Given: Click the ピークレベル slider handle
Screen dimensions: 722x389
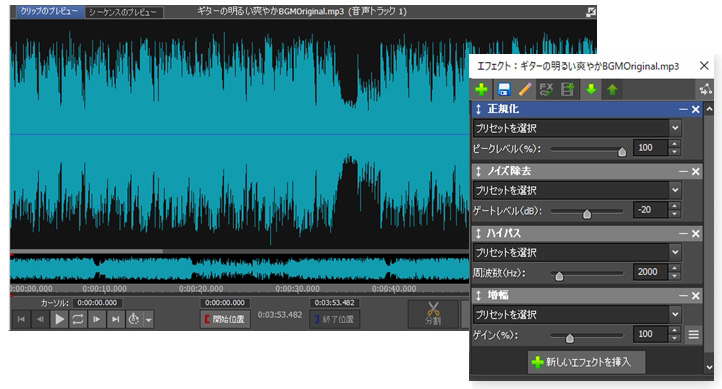Looking at the screenshot, I should [622, 151].
